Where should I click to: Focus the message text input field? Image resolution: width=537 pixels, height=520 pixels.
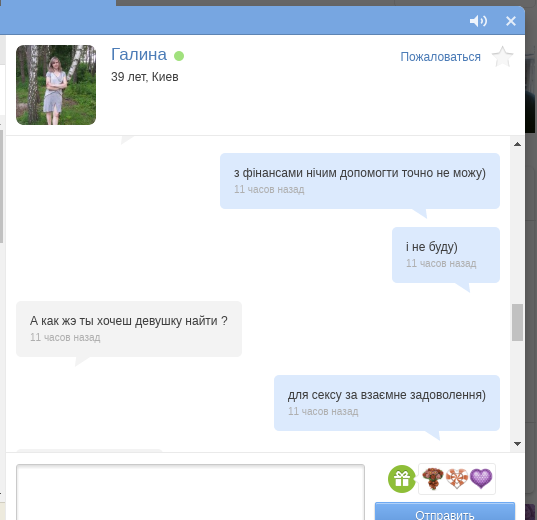[190, 492]
